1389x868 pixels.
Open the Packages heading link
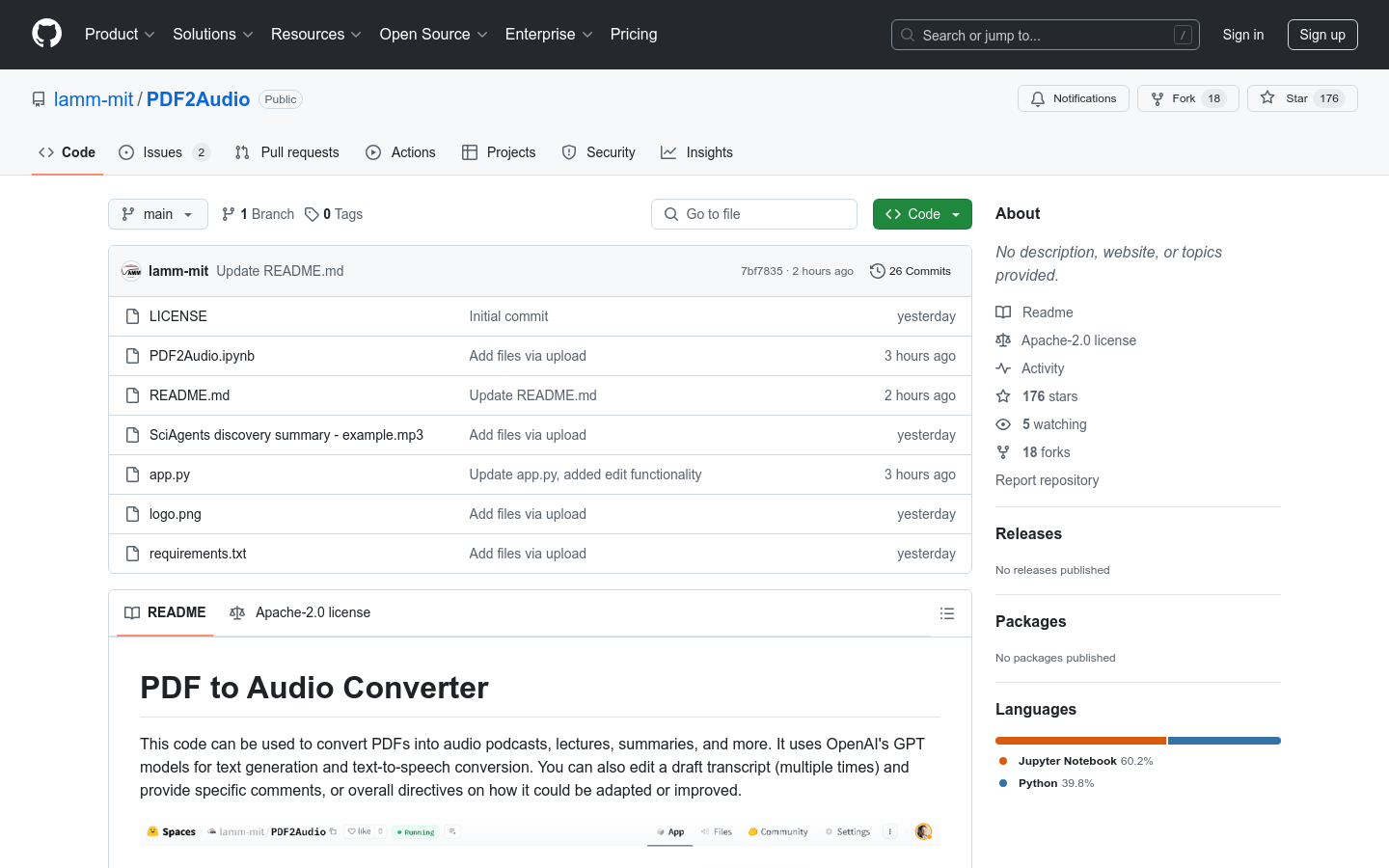click(x=1030, y=621)
